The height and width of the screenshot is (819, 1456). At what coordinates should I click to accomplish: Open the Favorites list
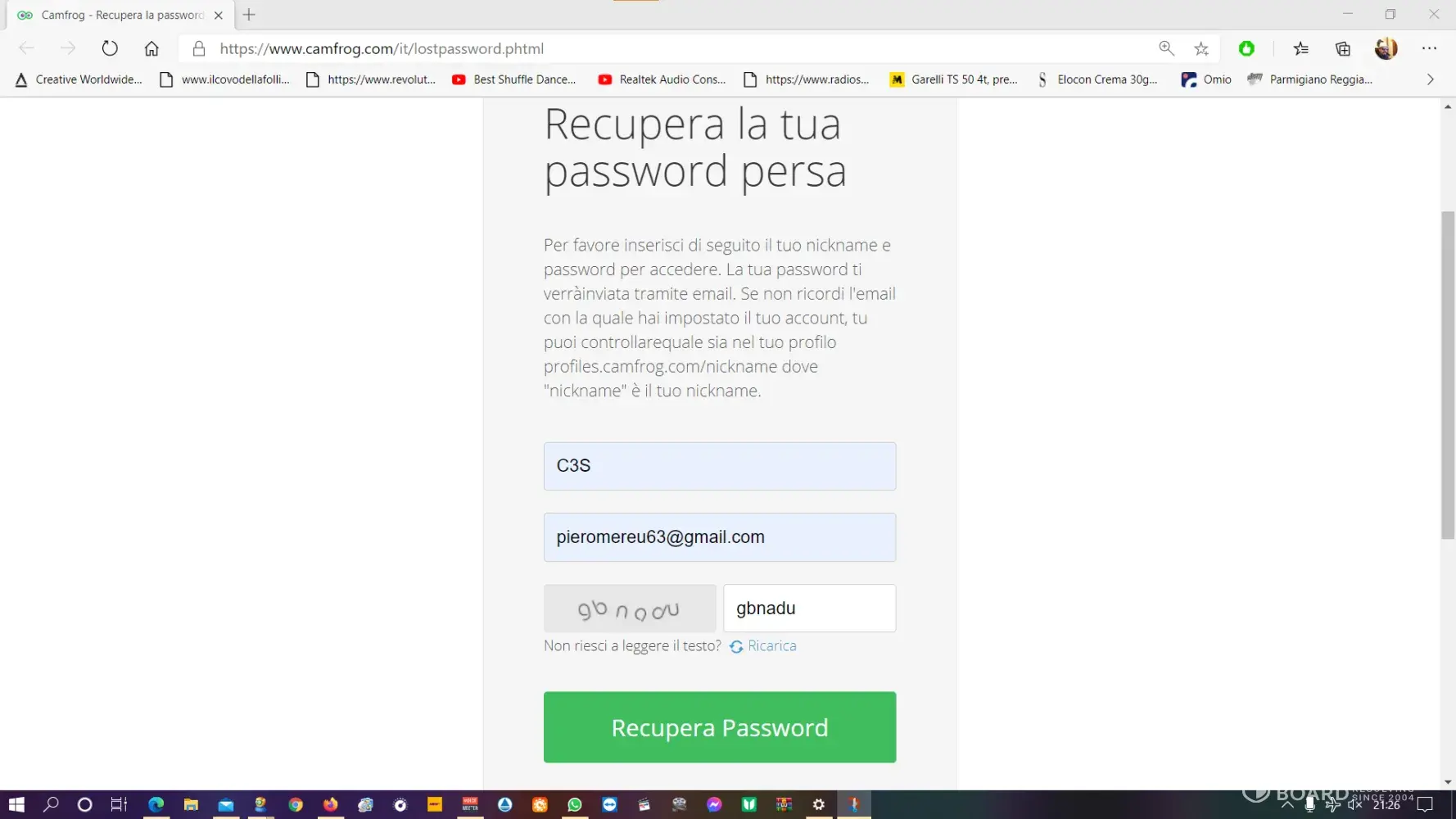tap(1300, 48)
